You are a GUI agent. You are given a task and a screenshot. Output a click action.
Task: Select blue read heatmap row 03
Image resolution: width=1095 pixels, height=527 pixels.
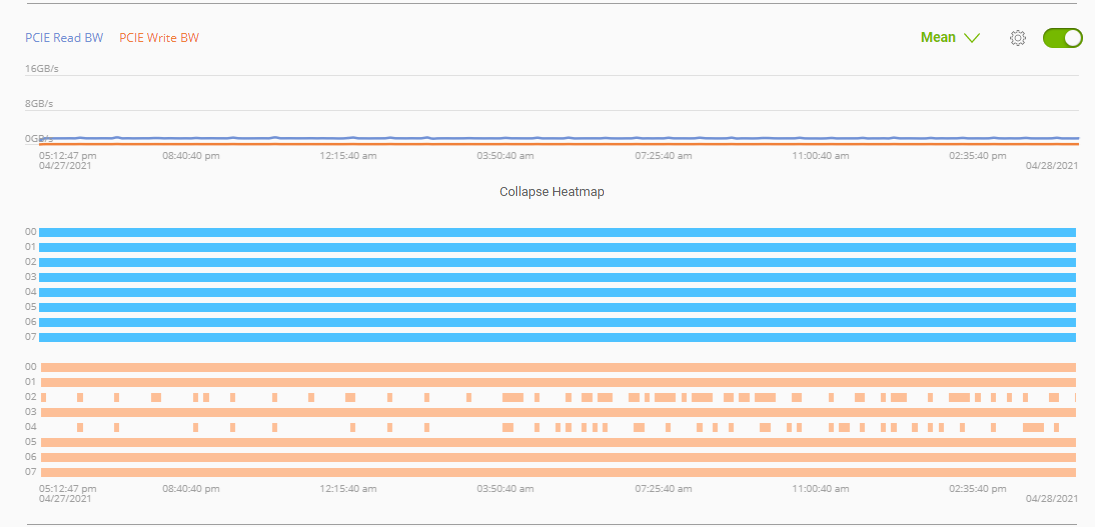pos(557,277)
